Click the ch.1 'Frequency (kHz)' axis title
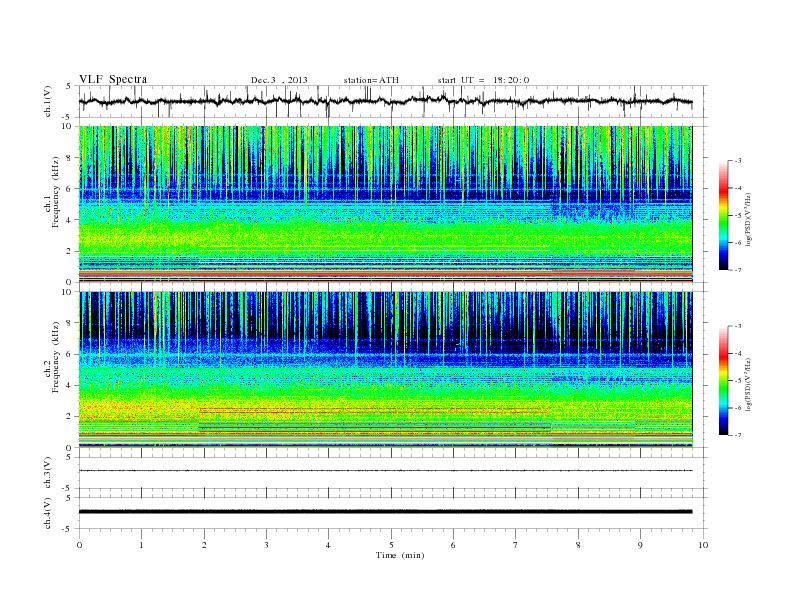This screenshot has width=792, height=612. (56, 192)
